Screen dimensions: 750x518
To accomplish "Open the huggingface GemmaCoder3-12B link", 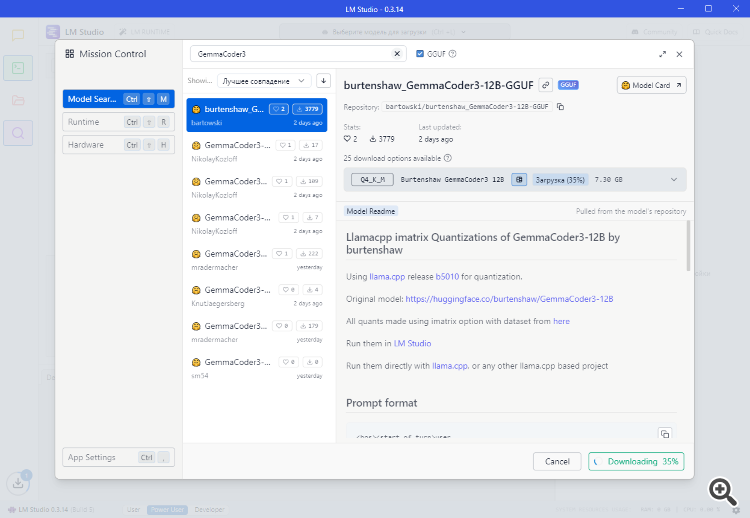I will [509, 299].
